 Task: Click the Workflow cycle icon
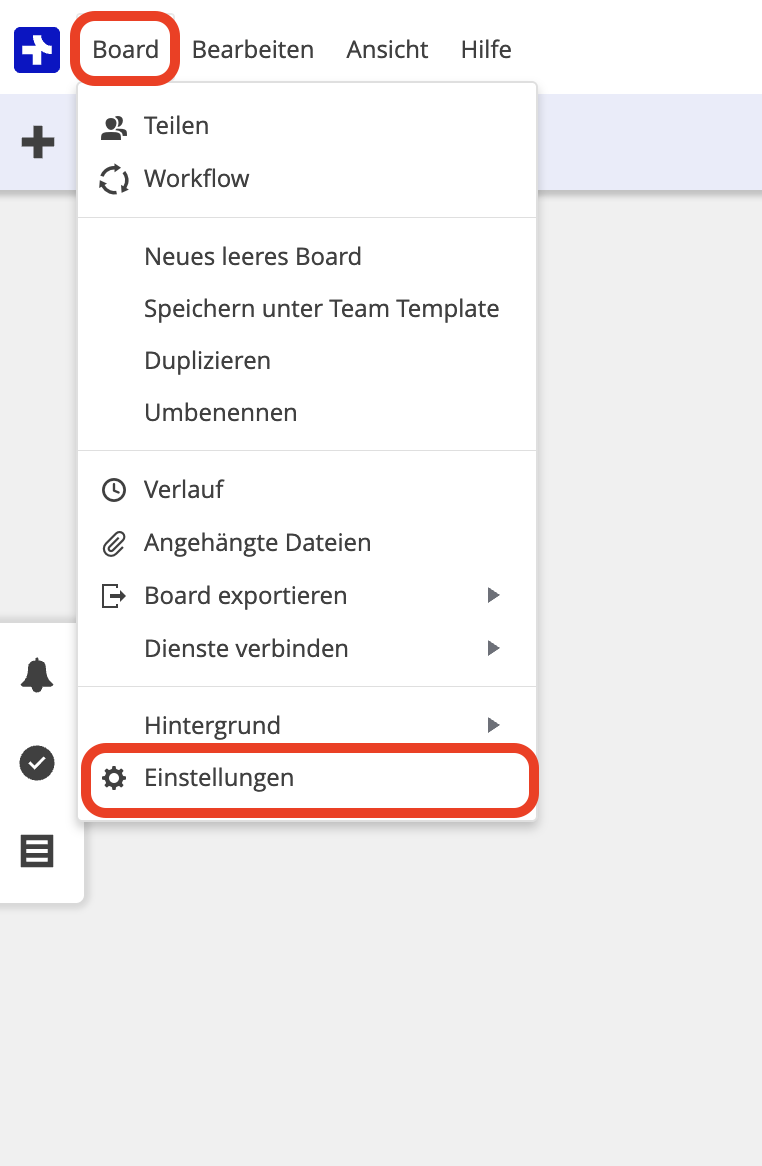[x=115, y=180]
